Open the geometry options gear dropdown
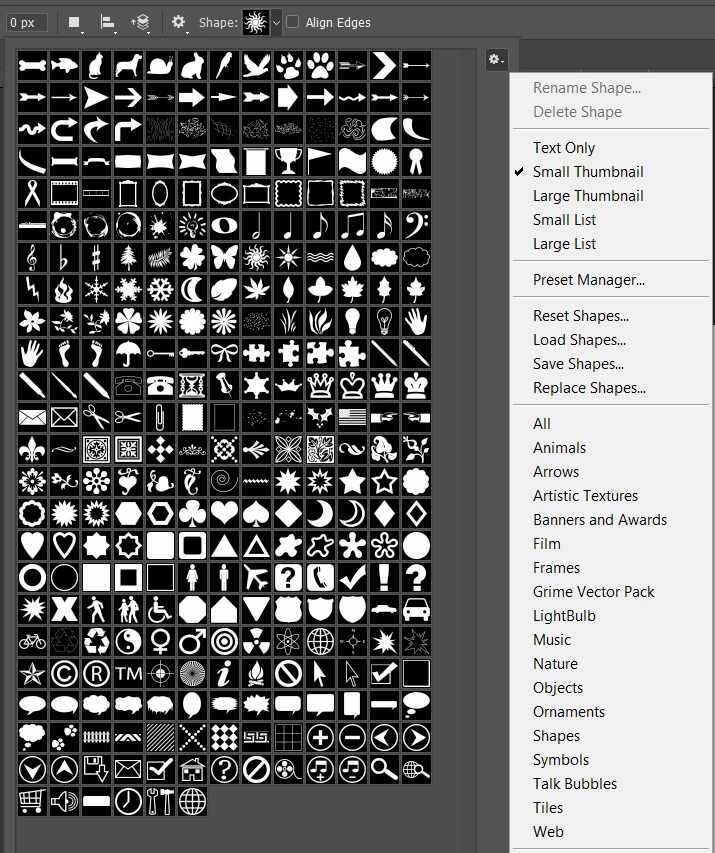 (179, 23)
